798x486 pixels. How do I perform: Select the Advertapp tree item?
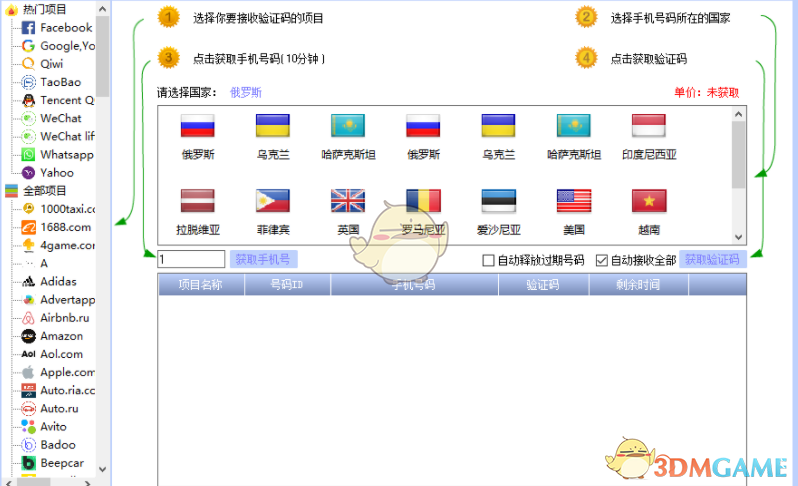click(68, 300)
